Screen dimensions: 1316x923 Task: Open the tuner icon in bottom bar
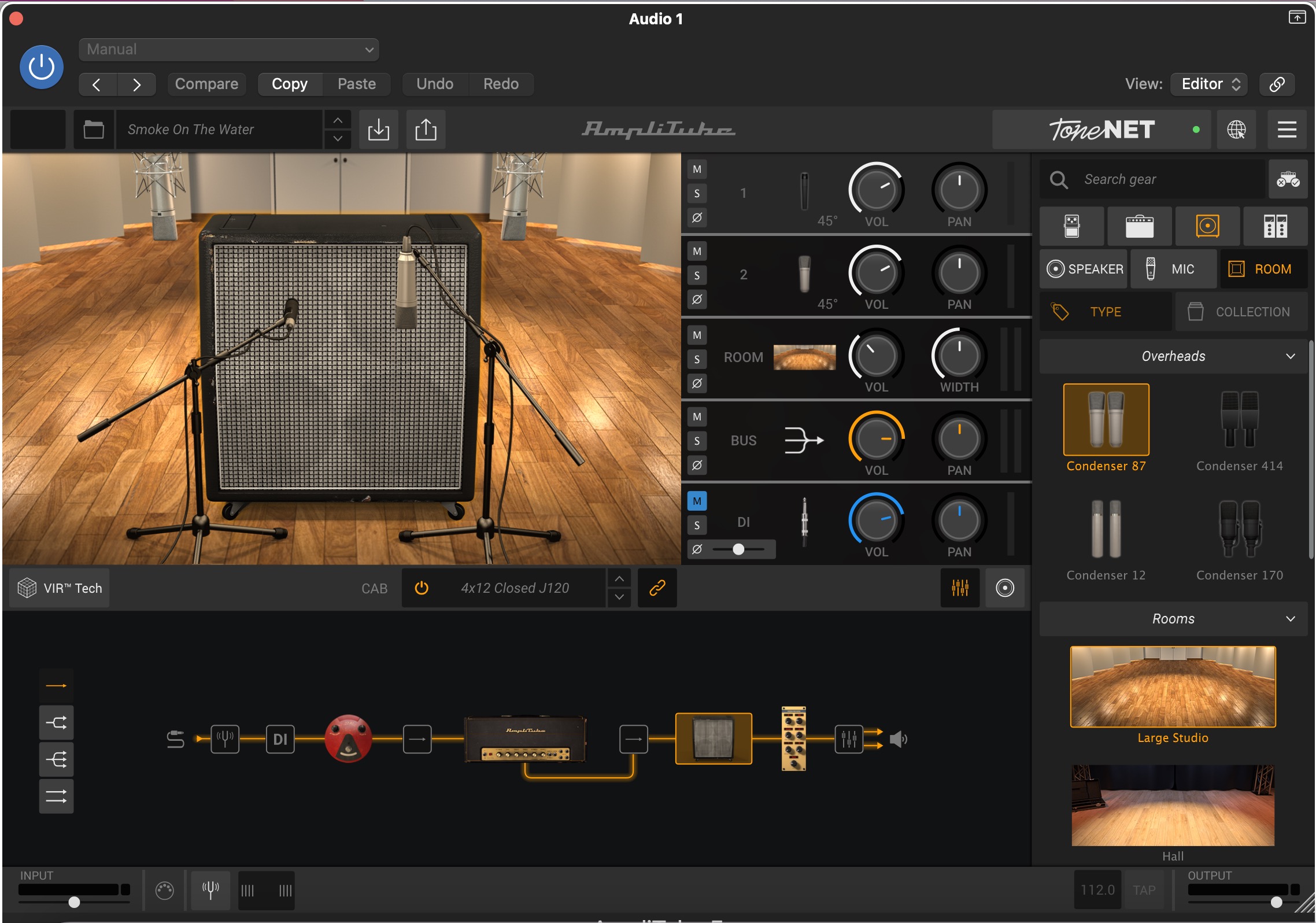point(210,890)
